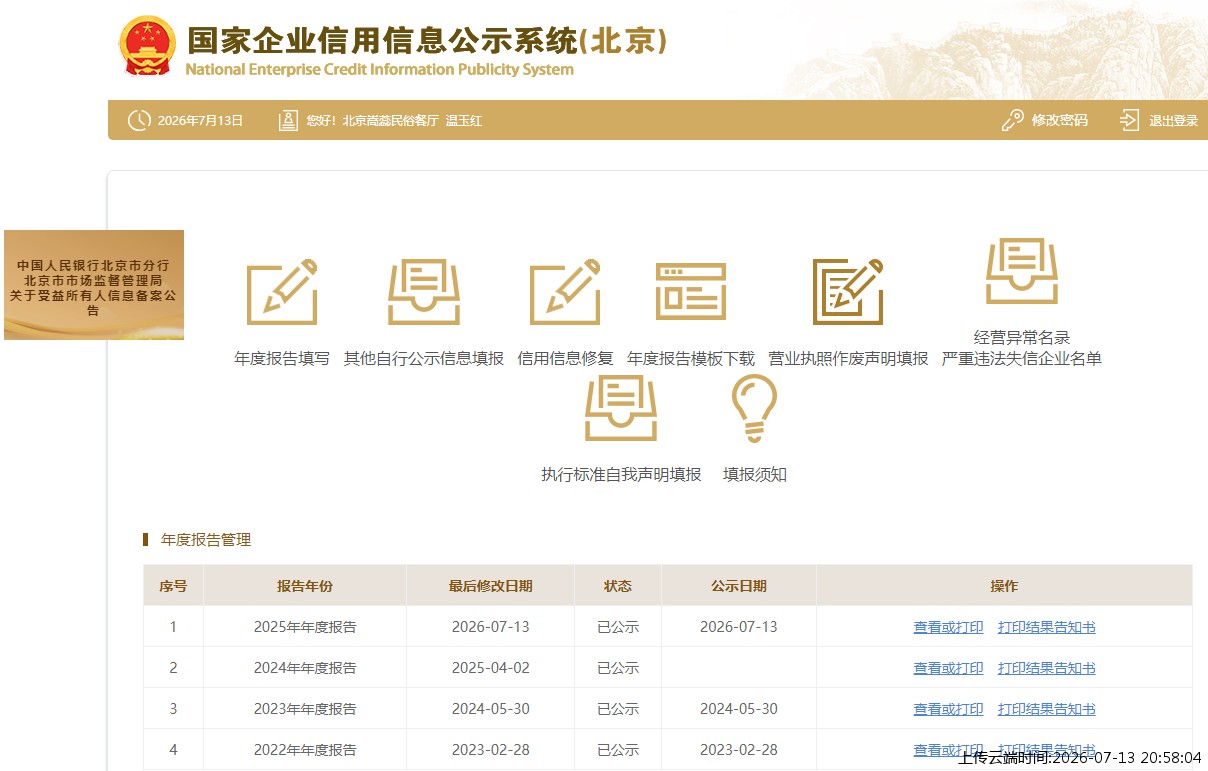Open the 其他自行公示信息填报 inbox icon
The image size is (1208, 771).
click(x=424, y=291)
